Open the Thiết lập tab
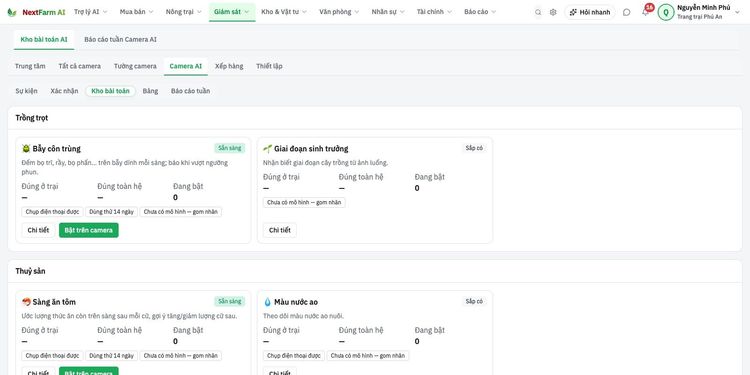750x375 pixels. tap(269, 66)
